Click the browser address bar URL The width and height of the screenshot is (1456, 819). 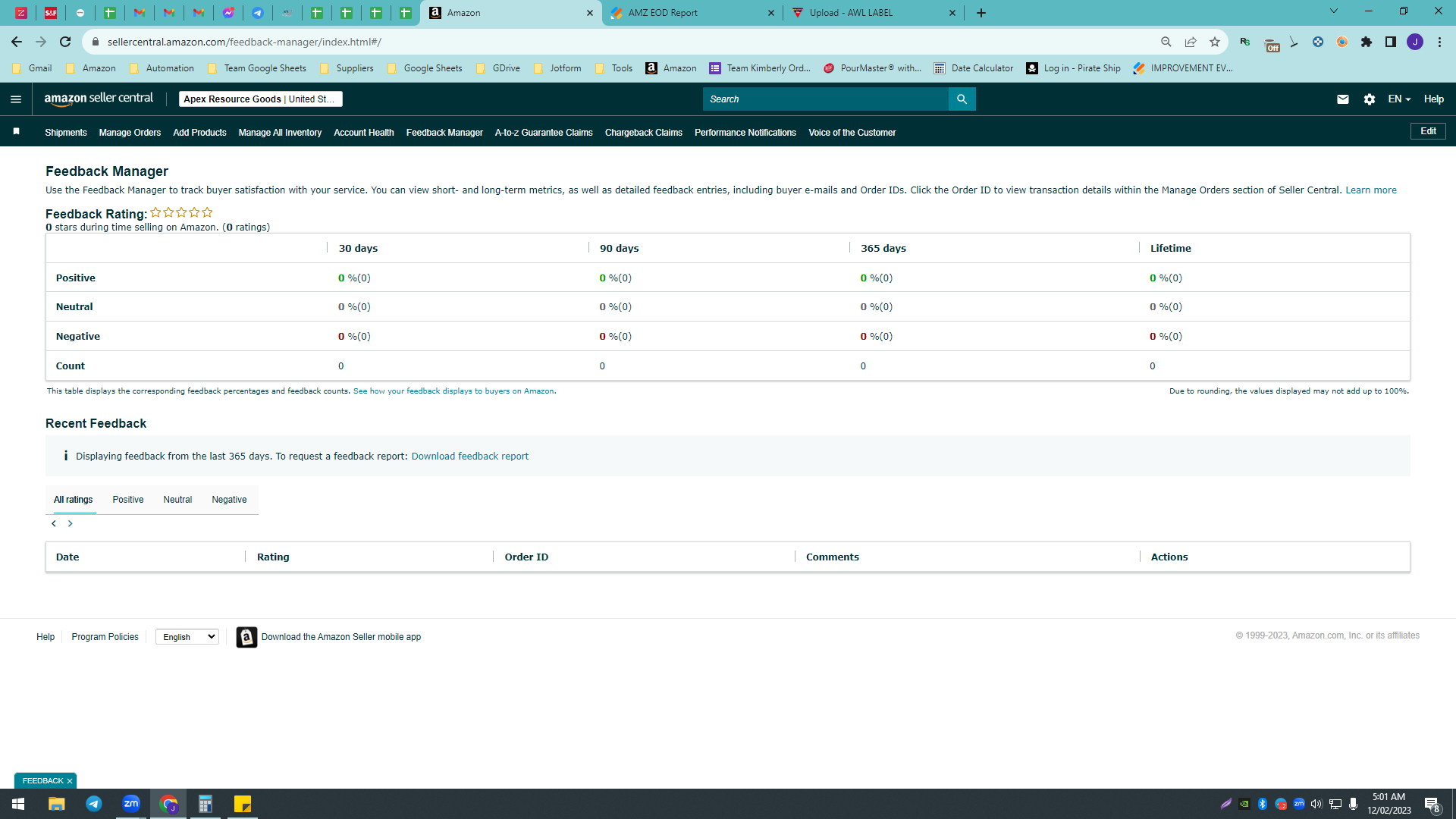point(244,42)
